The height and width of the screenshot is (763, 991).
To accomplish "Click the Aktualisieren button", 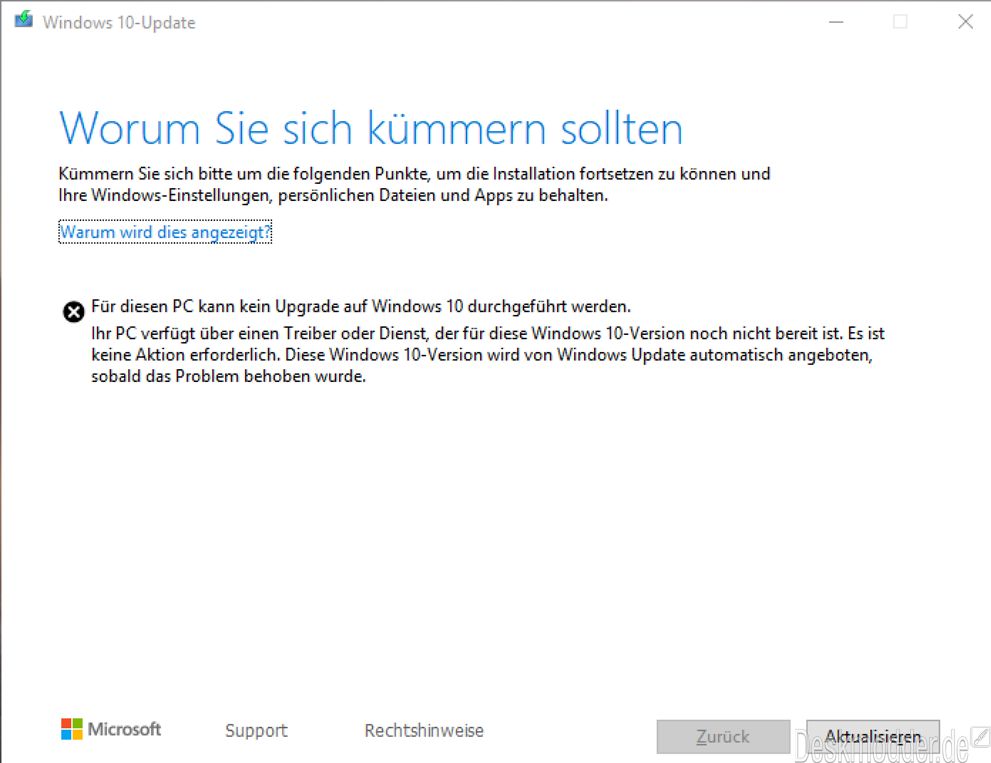I will click(x=873, y=736).
